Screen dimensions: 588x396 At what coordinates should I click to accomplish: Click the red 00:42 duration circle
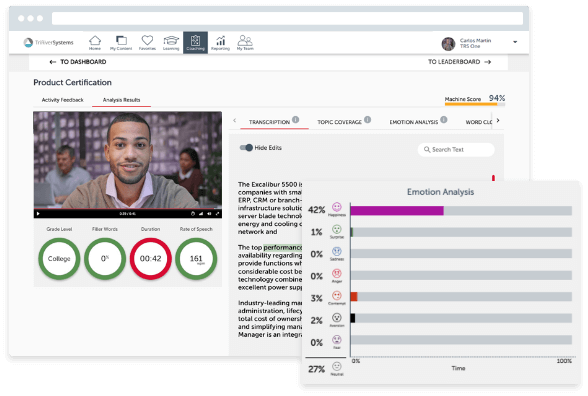[x=151, y=259]
